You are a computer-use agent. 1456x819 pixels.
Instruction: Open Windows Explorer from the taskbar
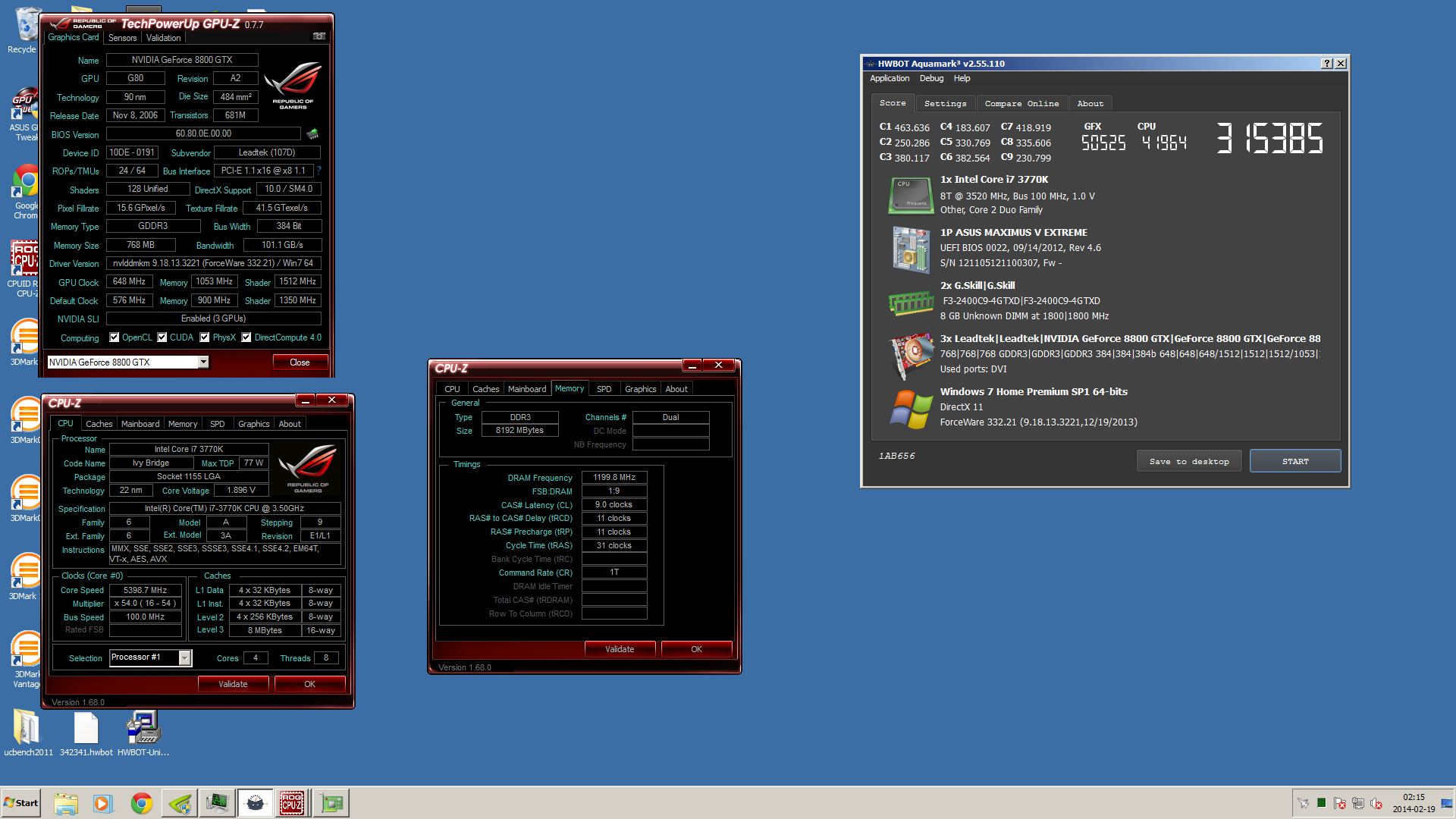point(66,803)
